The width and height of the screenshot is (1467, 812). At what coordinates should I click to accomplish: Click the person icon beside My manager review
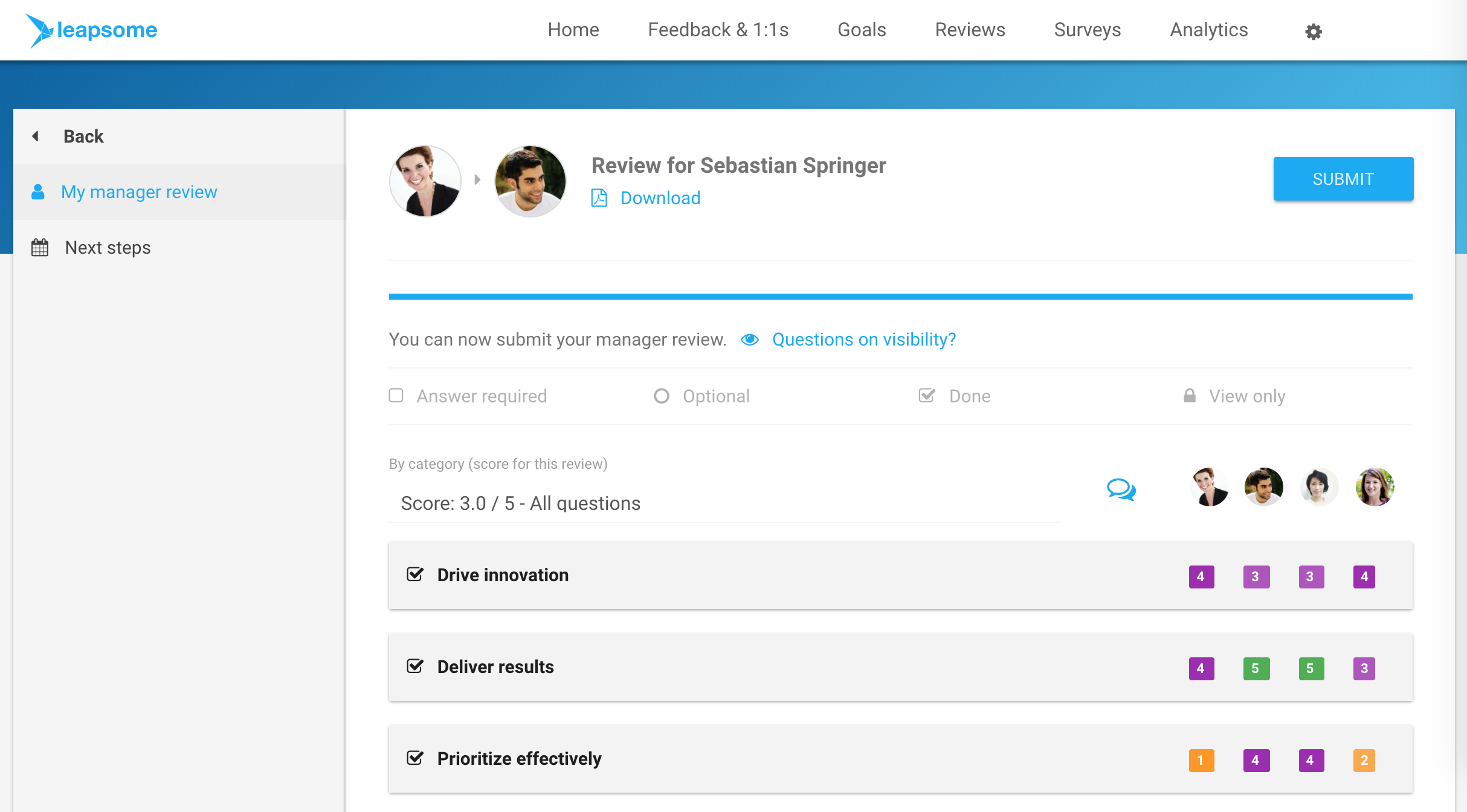(x=38, y=192)
